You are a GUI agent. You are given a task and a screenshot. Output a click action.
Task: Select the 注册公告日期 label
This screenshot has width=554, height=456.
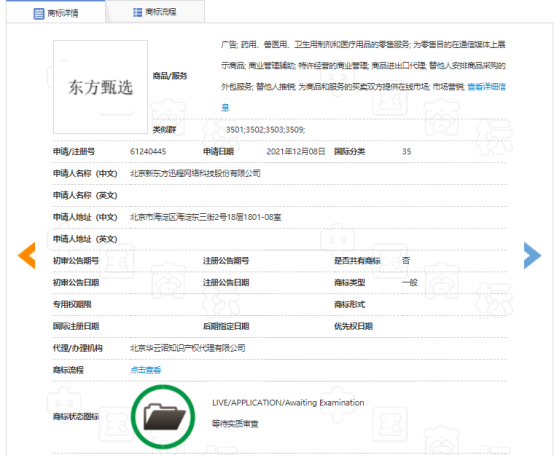tap(226, 283)
